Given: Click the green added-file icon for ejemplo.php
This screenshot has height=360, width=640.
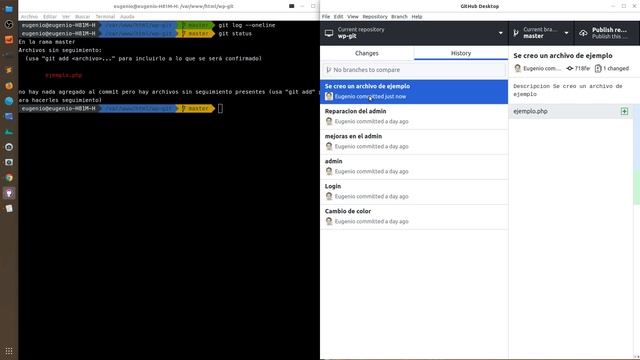Looking at the screenshot, I should pyautogui.click(x=624, y=111).
